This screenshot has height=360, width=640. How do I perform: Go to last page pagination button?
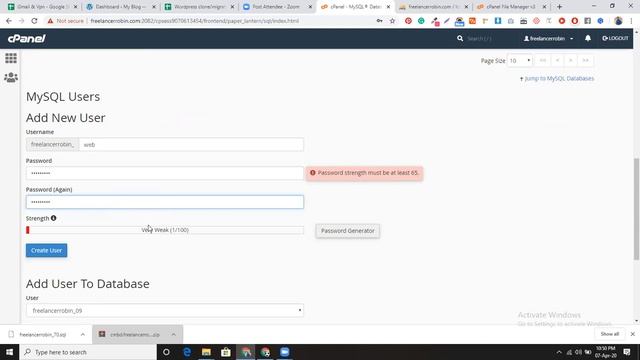pos(586,60)
